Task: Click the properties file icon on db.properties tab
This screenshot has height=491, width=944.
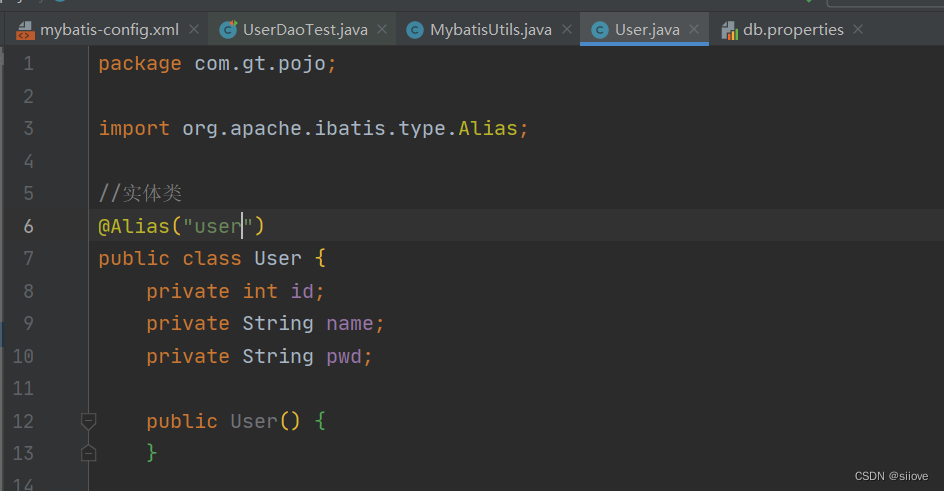Action: point(730,30)
